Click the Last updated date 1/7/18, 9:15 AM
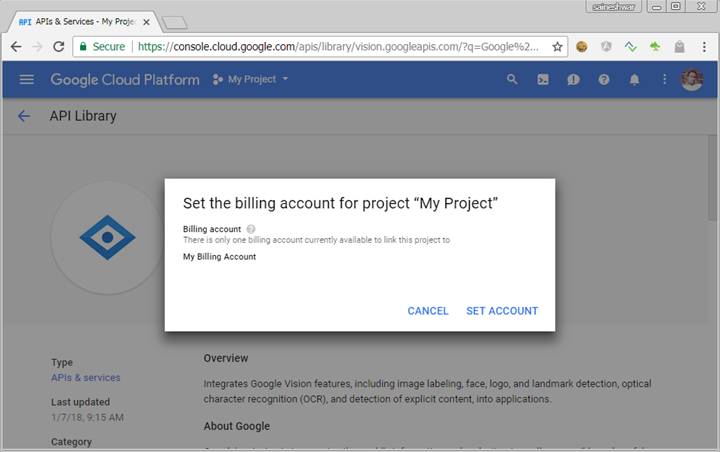The height and width of the screenshot is (452, 720). (x=87, y=418)
